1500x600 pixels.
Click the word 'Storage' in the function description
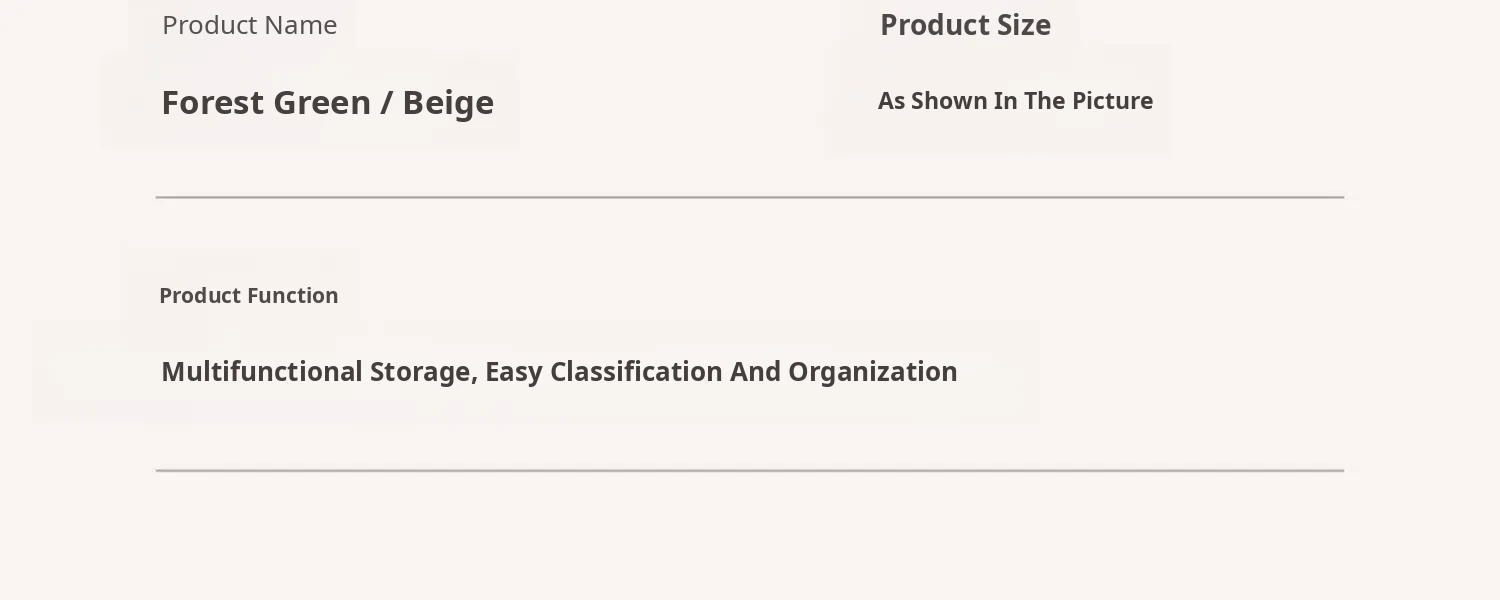point(423,372)
